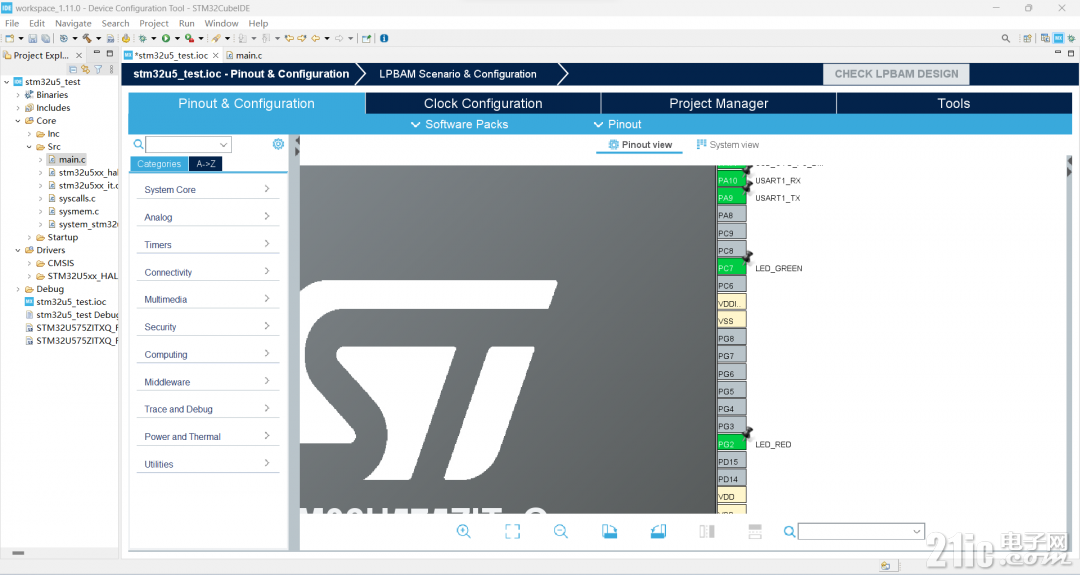Select pin PA9 on the chip
Image resolution: width=1080 pixels, height=575 pixels.
tap(731, 198)
